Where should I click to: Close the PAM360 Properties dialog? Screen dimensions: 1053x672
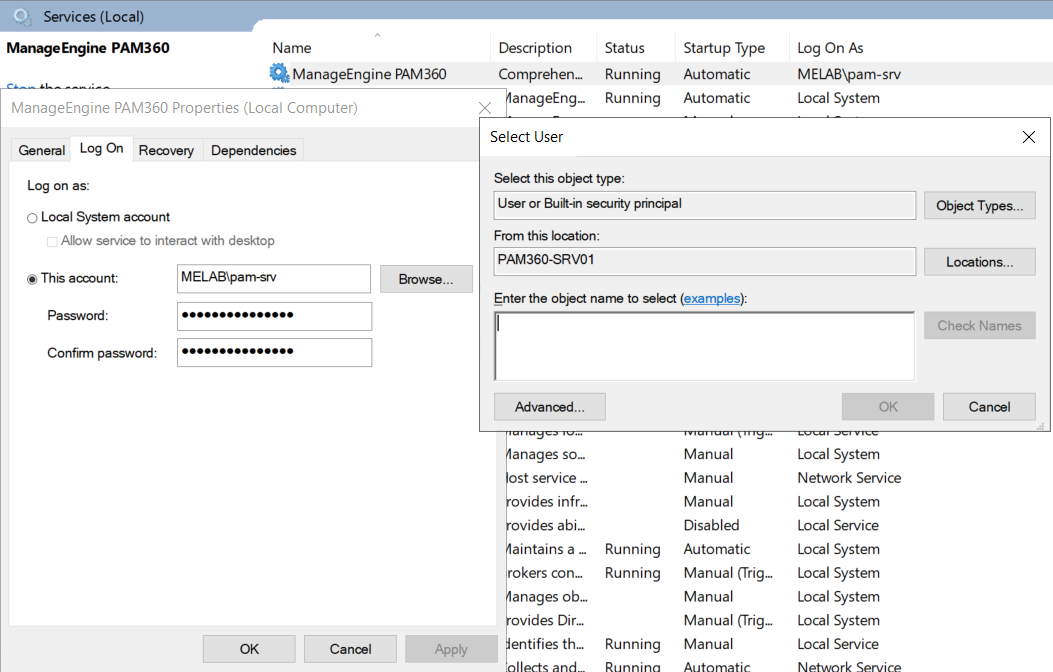point(485,108)
